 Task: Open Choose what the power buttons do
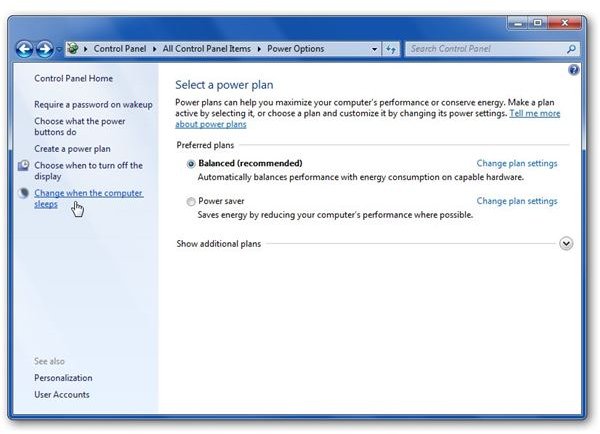tap(80, 127)
